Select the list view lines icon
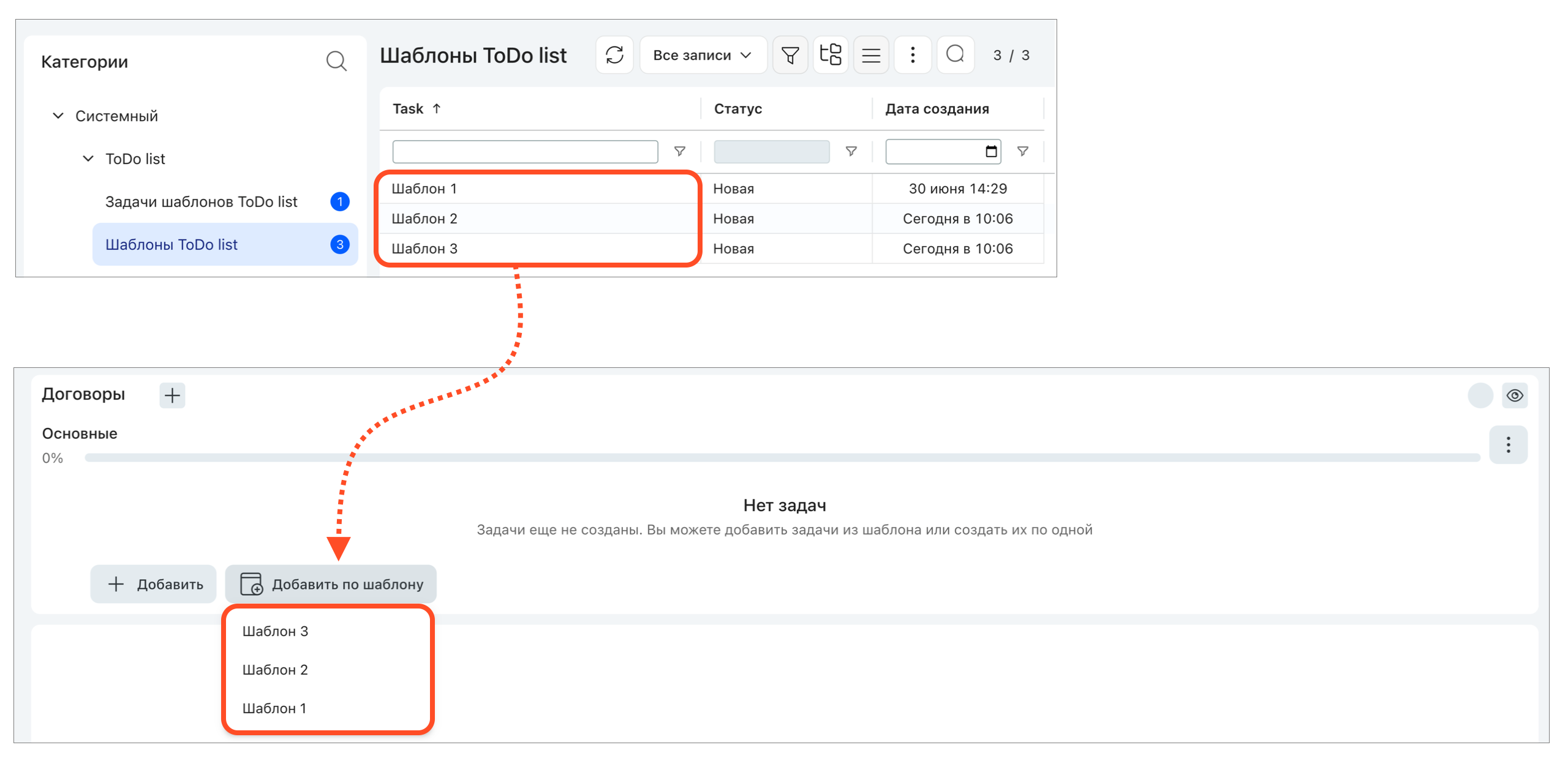 (x=871, y=55)
